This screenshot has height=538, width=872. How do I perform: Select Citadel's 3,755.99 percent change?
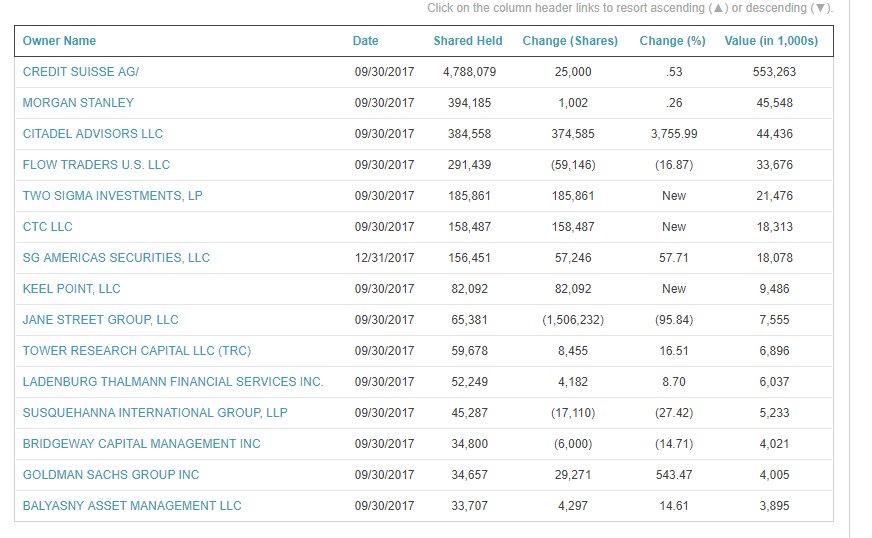[x=674, y=134]
